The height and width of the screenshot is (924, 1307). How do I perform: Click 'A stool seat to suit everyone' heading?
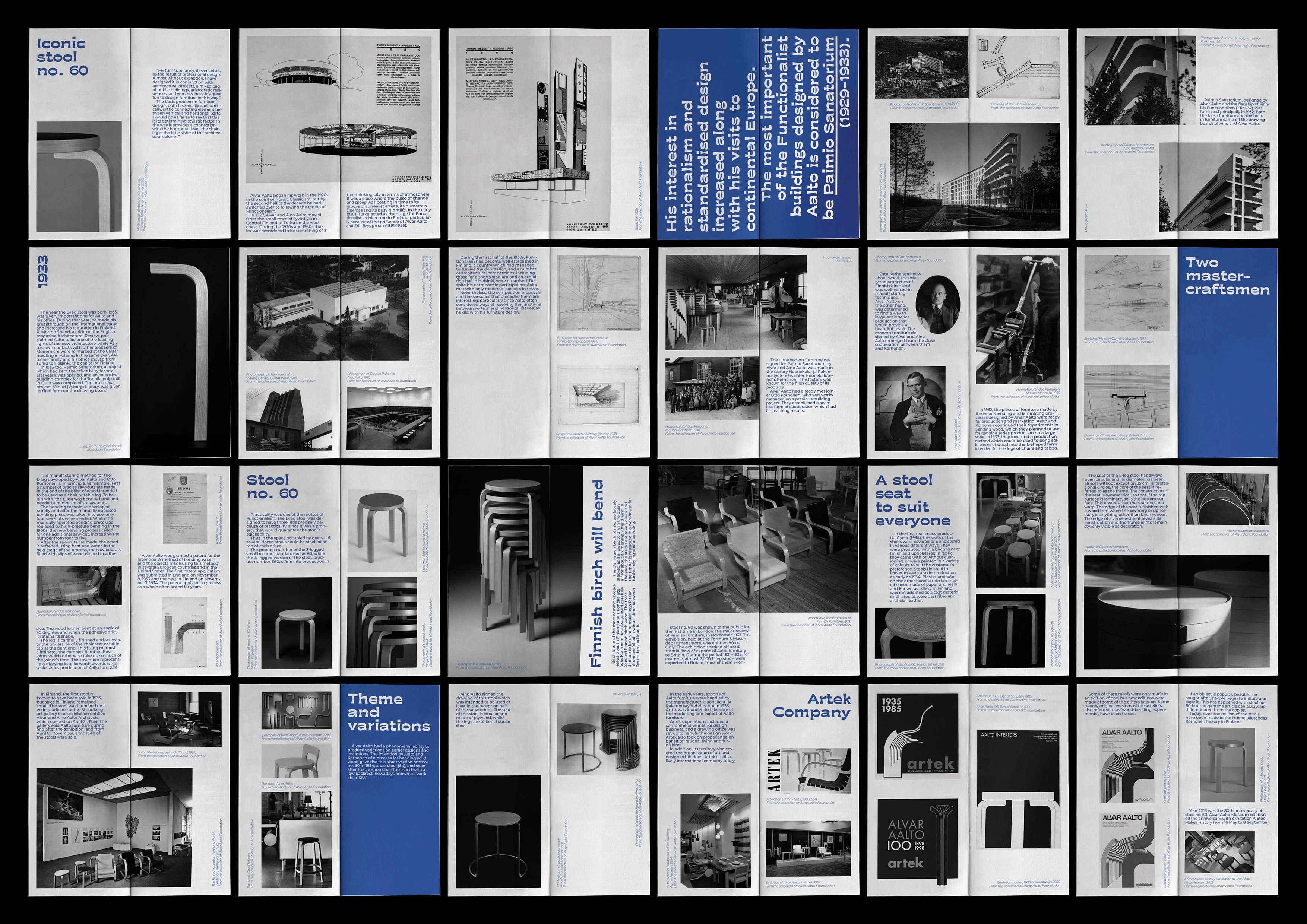tap(912, 501)
